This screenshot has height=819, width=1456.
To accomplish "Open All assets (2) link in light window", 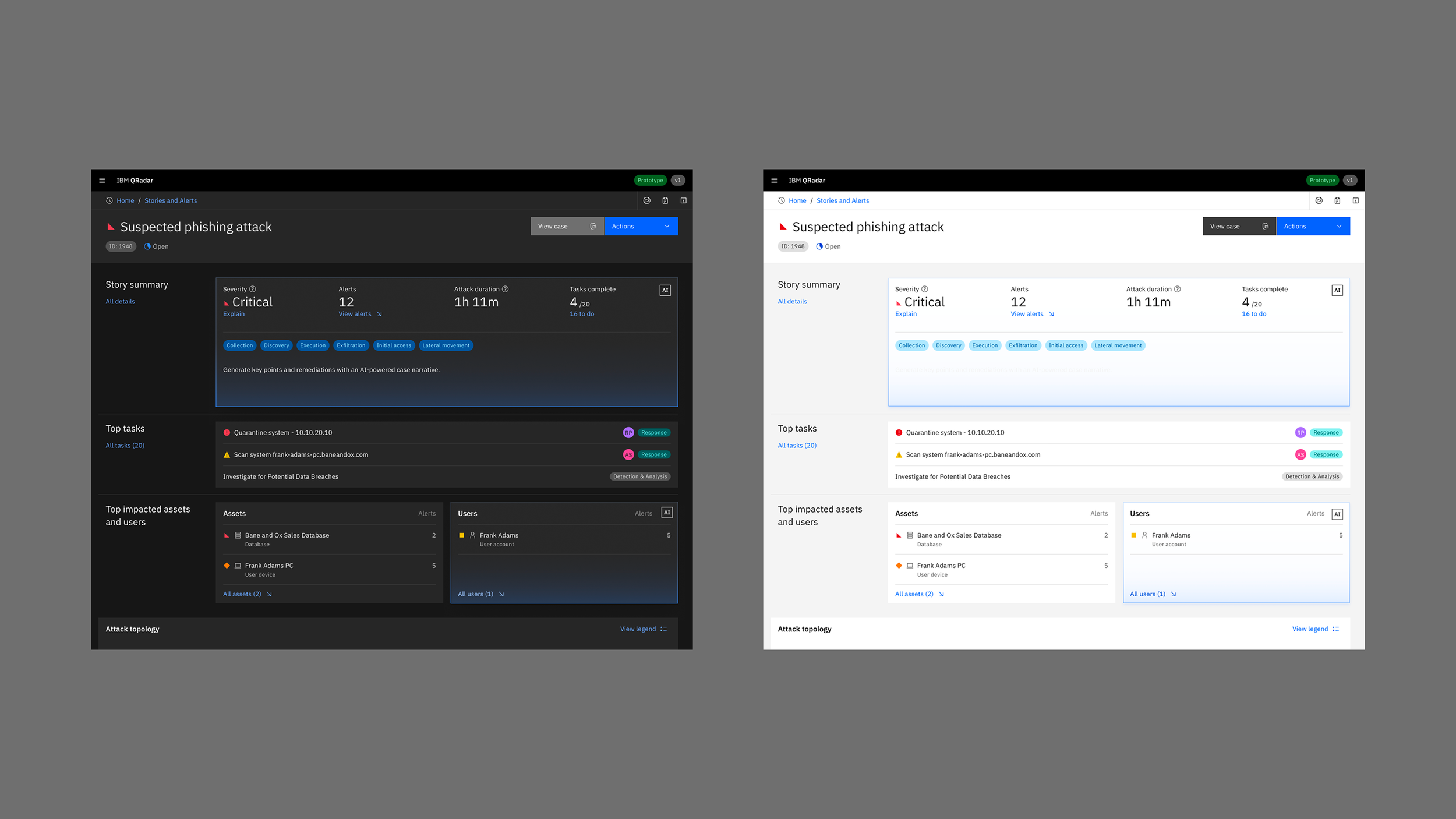I will [920, 594].
